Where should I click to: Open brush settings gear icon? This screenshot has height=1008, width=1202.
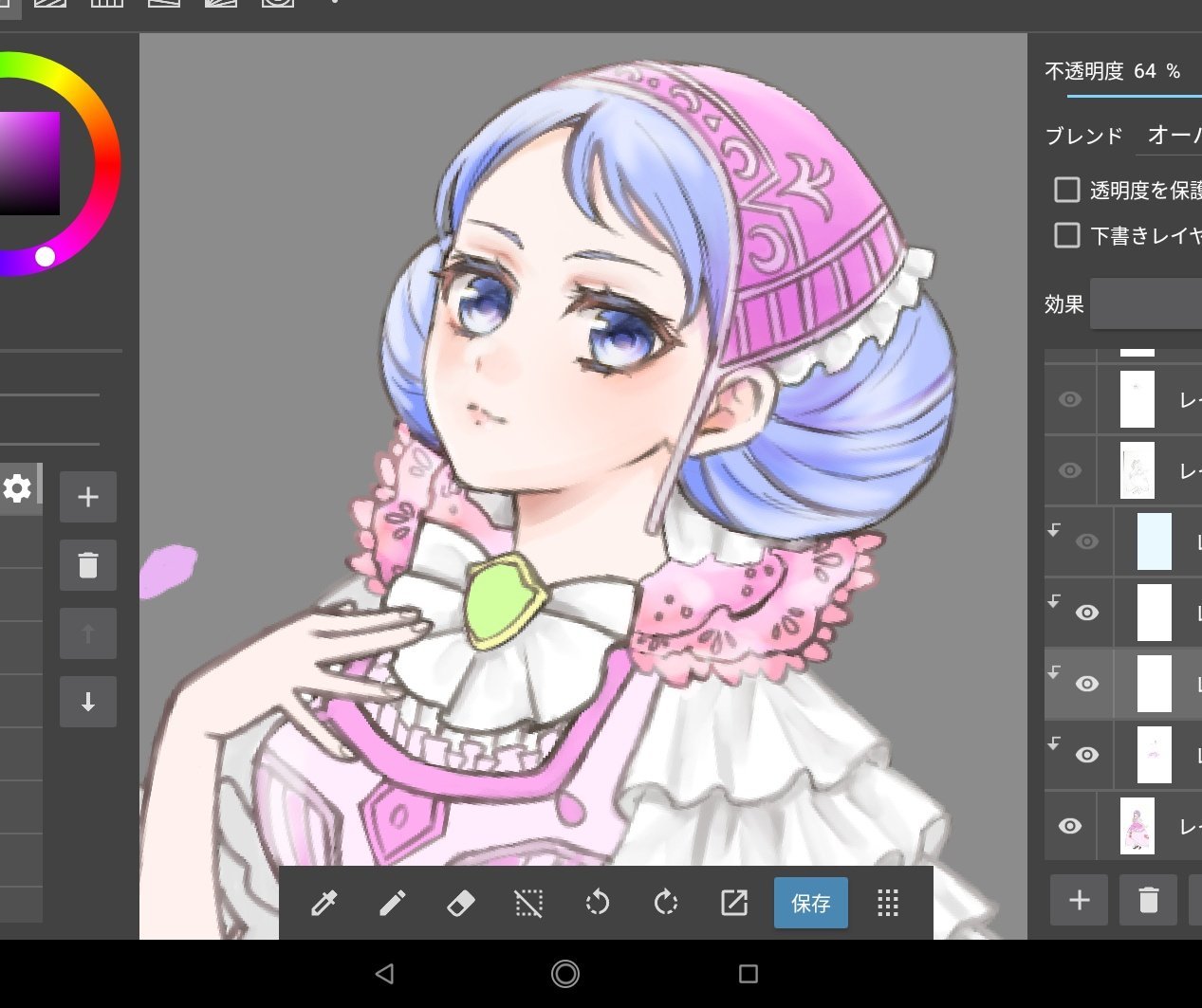[x=17, y=489]
